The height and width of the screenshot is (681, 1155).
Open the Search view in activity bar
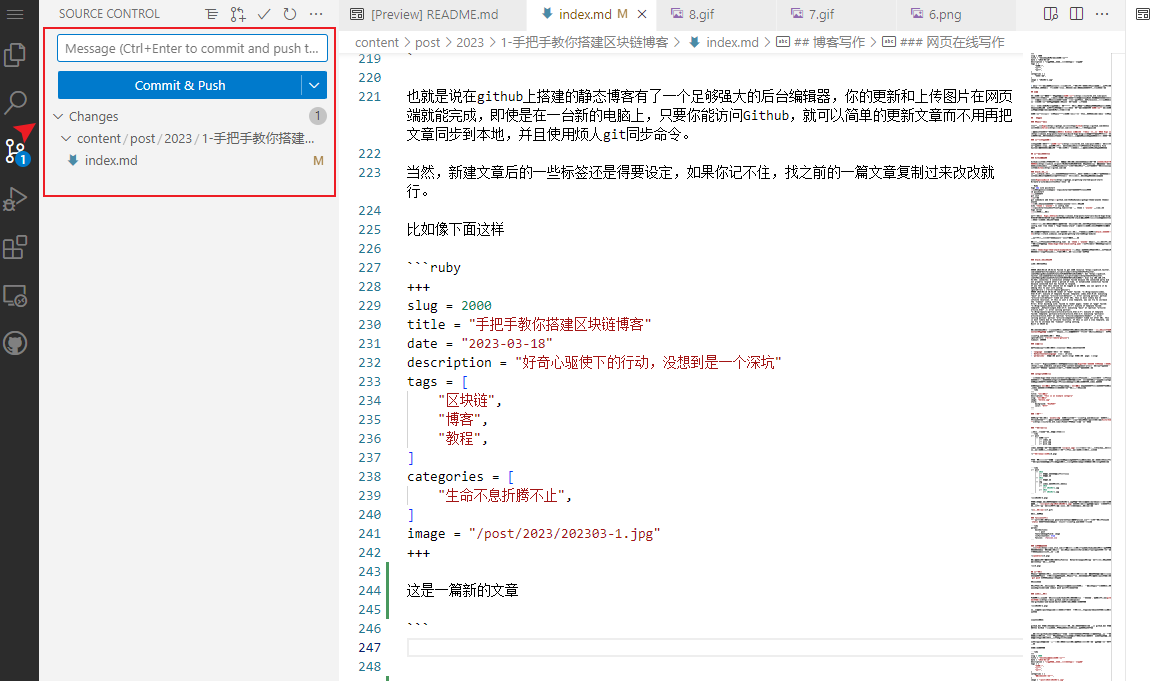pos(15,102)
